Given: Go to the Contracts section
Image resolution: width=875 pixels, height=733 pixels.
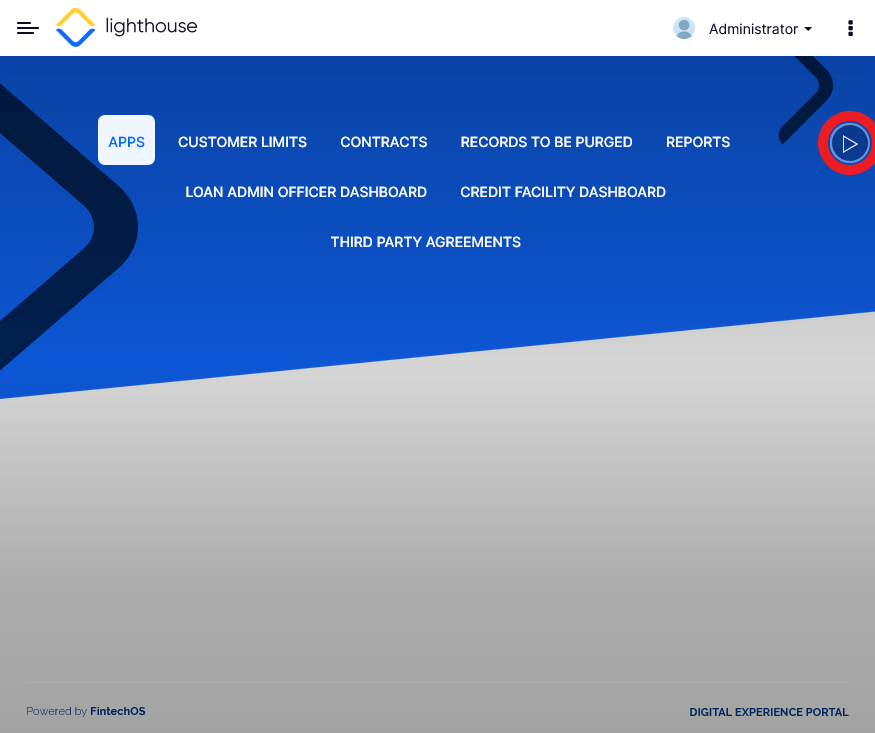Looking at the screenshot, I should 383,142.
